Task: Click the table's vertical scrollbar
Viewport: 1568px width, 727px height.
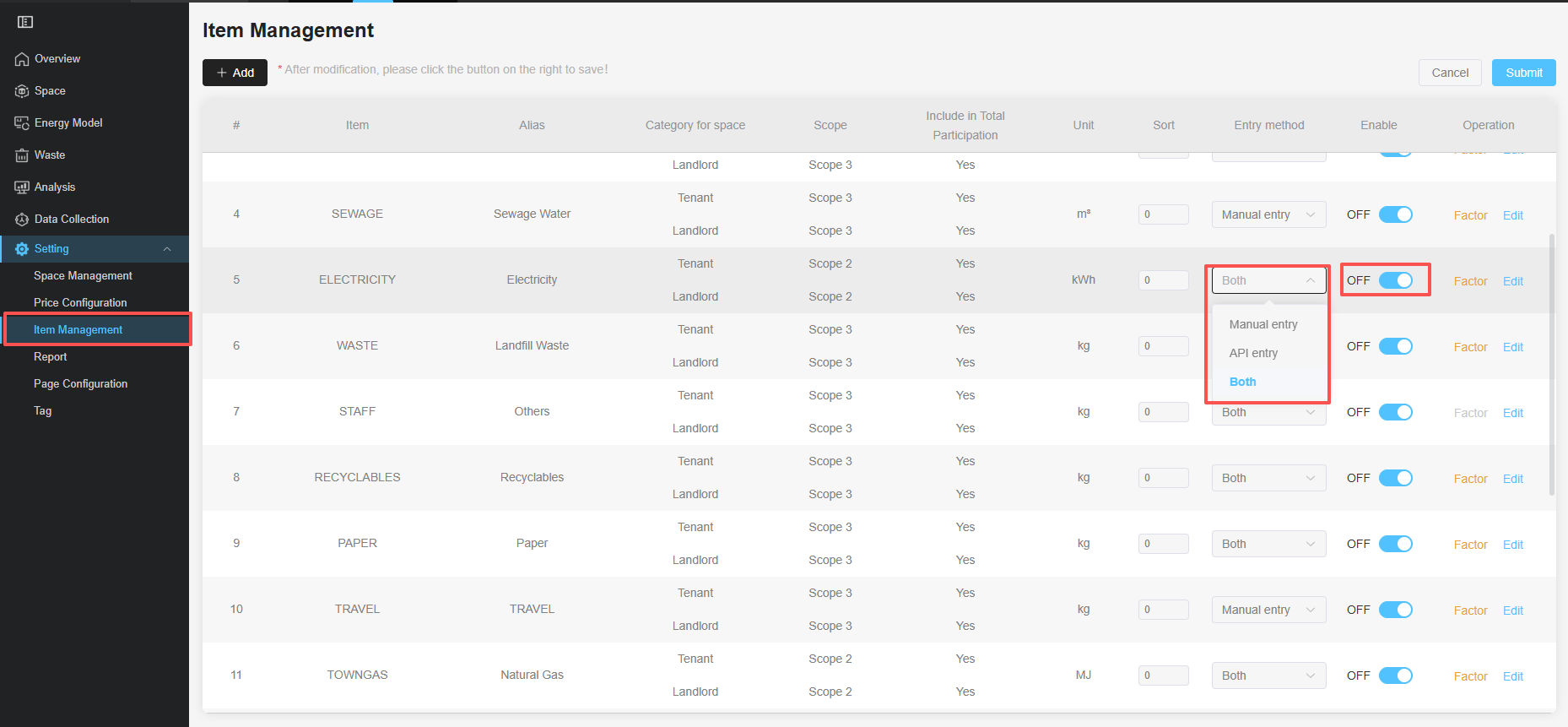Action: [1551, 363]
